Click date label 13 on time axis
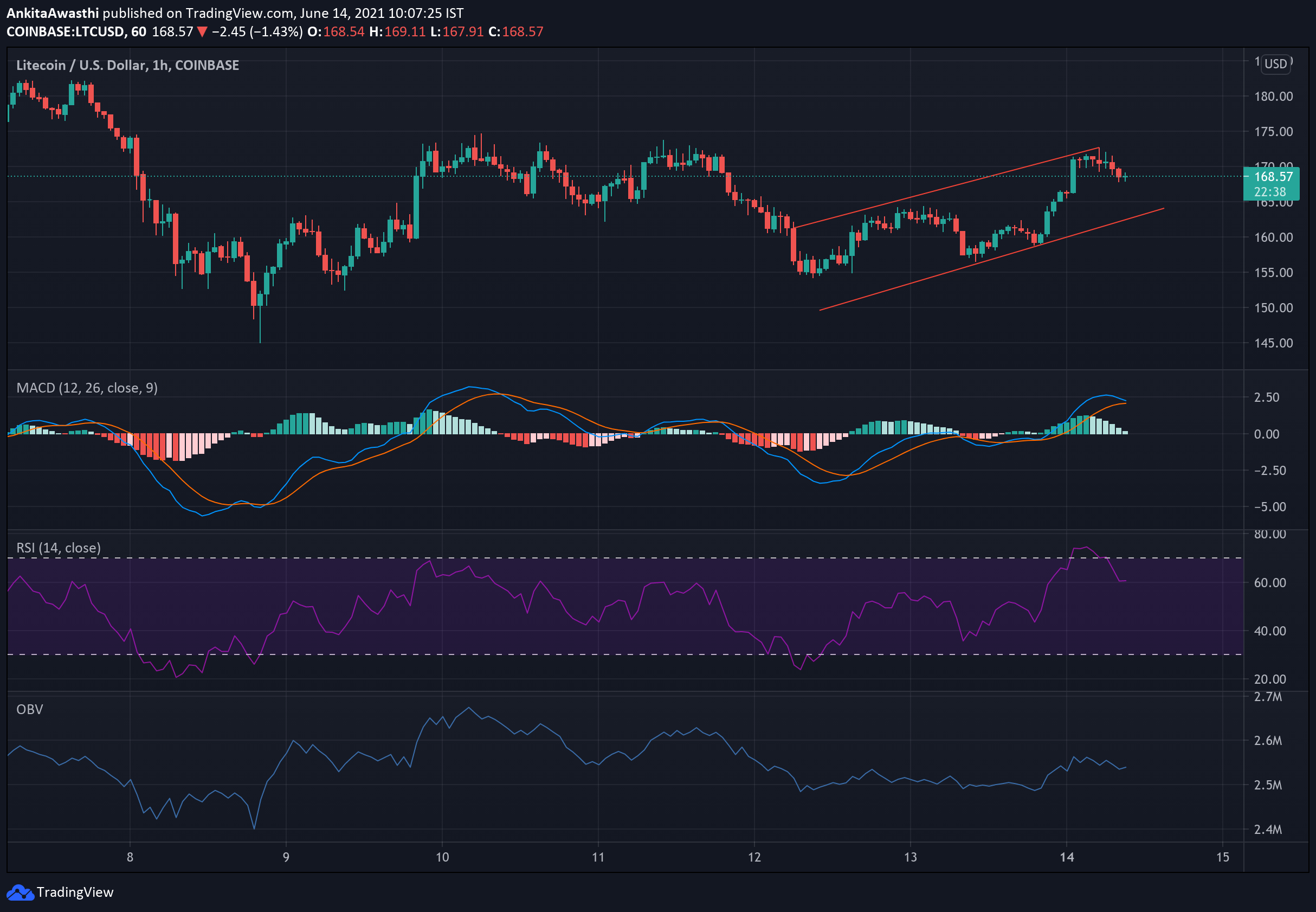The image size is (1316, 912). point(911,857)
